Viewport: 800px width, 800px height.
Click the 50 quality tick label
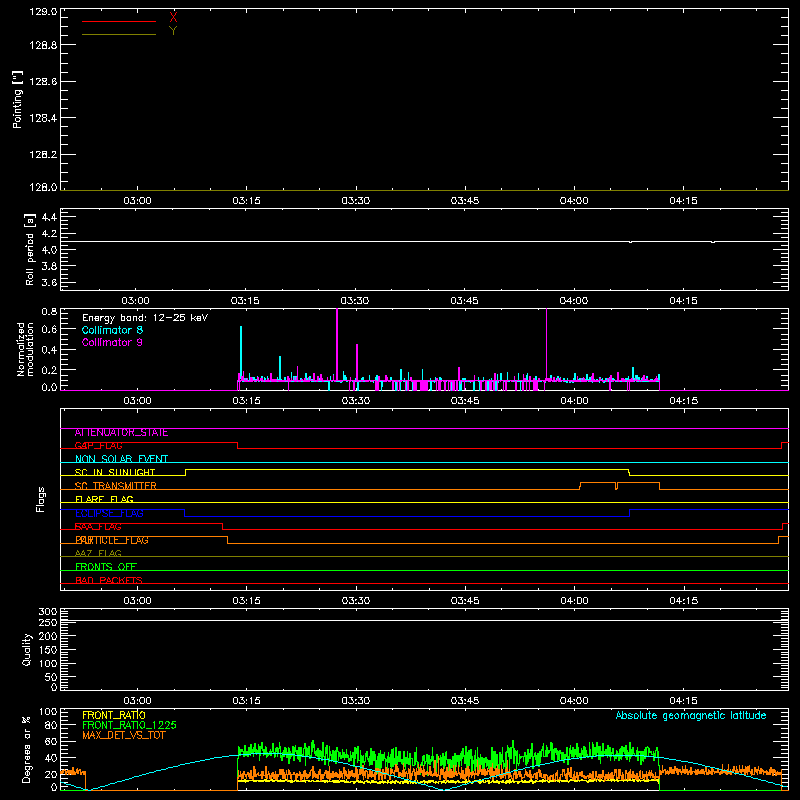(x=51, y=677)
